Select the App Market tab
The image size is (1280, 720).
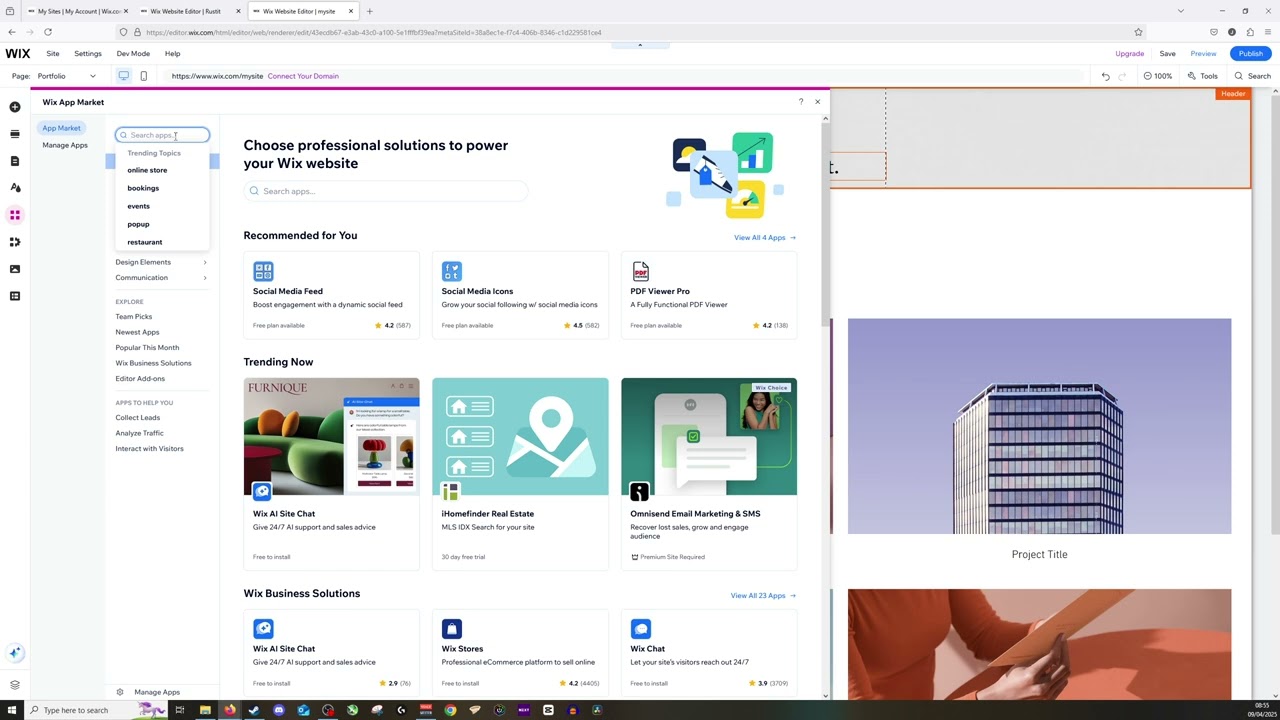(61, 128)
